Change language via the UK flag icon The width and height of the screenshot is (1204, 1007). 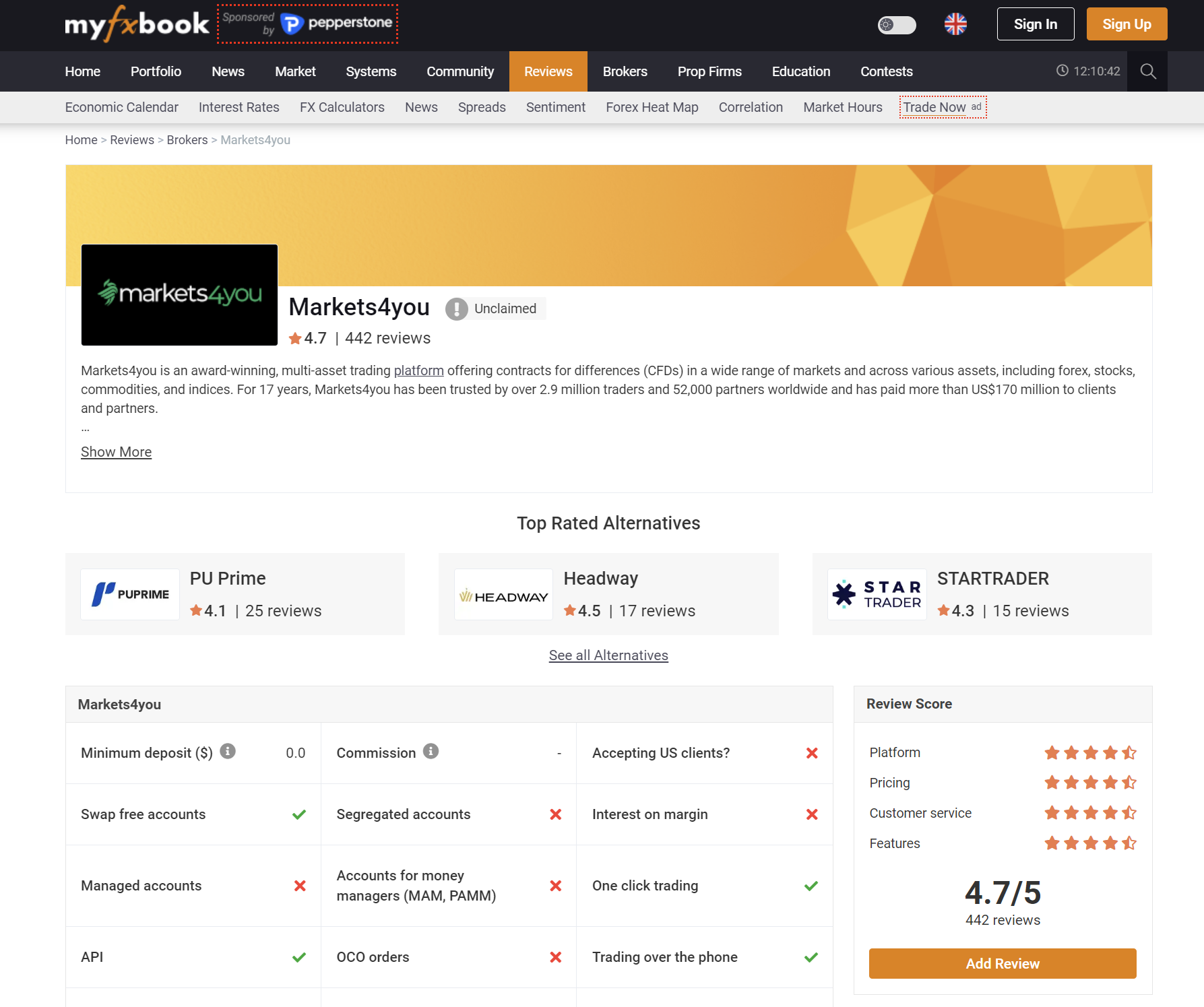(955, 24)
